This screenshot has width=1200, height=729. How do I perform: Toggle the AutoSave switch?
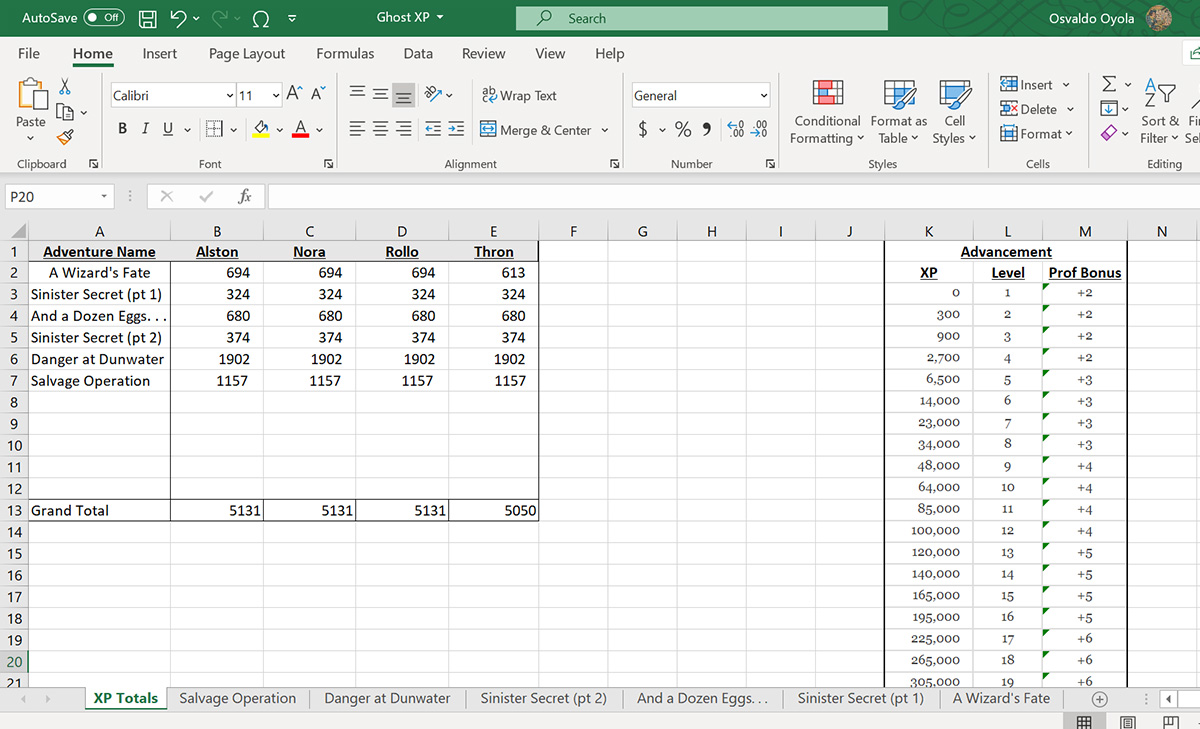click(103, 18)
